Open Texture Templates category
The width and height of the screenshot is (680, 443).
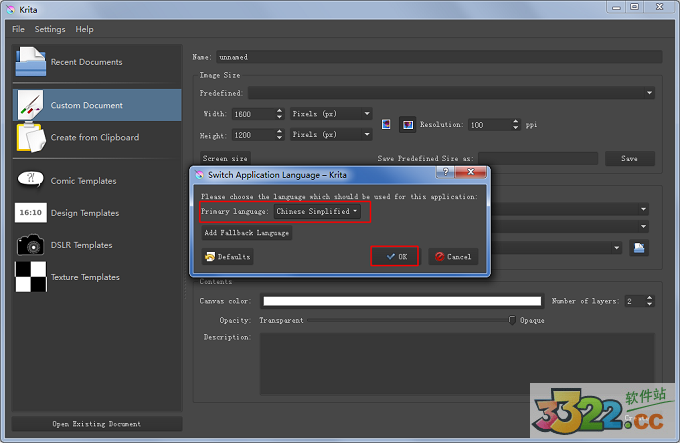[x=97, y=277]
